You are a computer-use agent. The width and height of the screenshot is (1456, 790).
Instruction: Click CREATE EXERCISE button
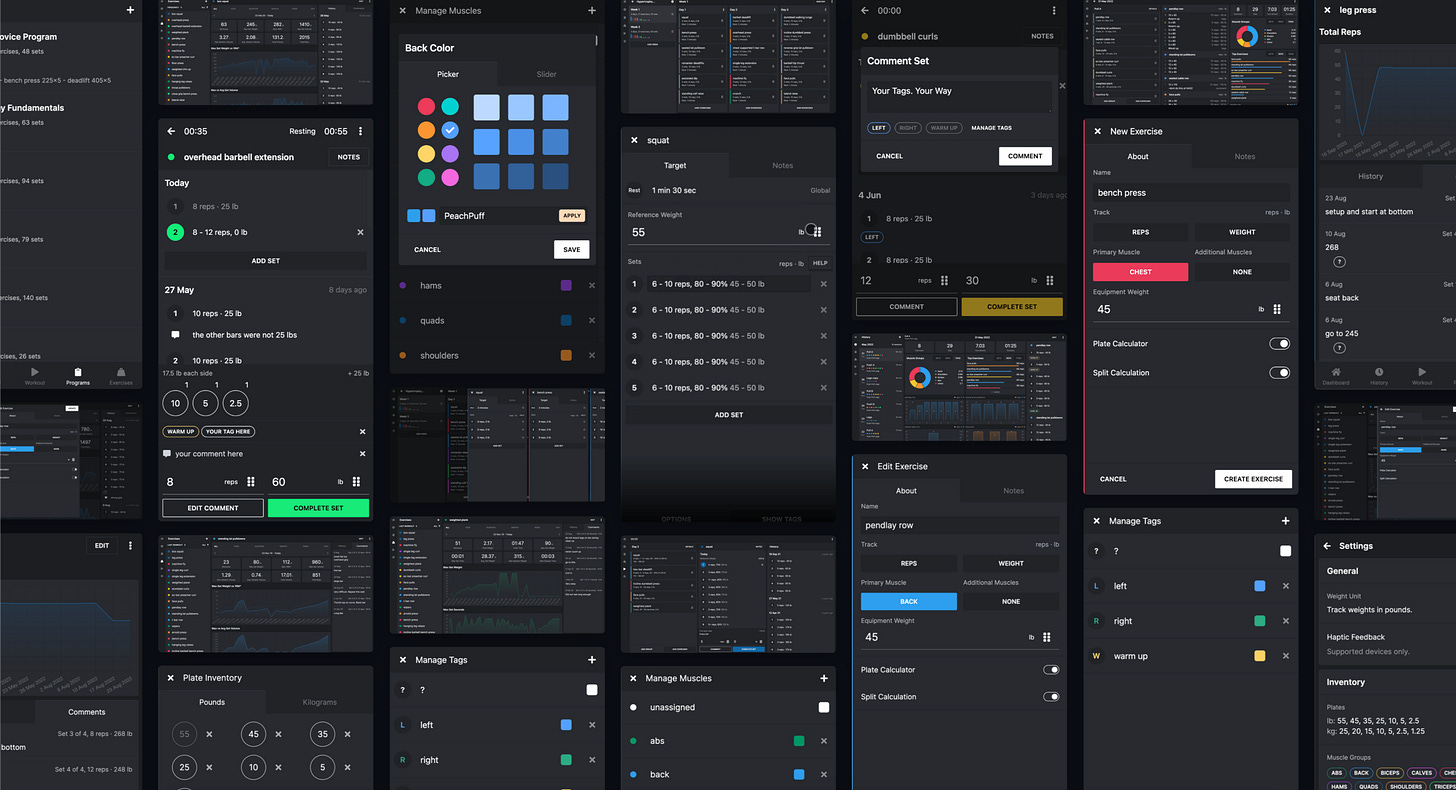(1253, 478)
